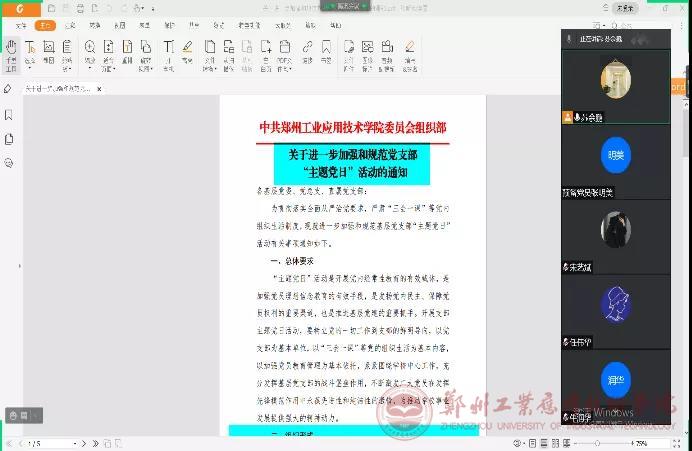692x451 pixels.
Task: Open the page number dropdown at bottom left
Action: tap(74, 442)
